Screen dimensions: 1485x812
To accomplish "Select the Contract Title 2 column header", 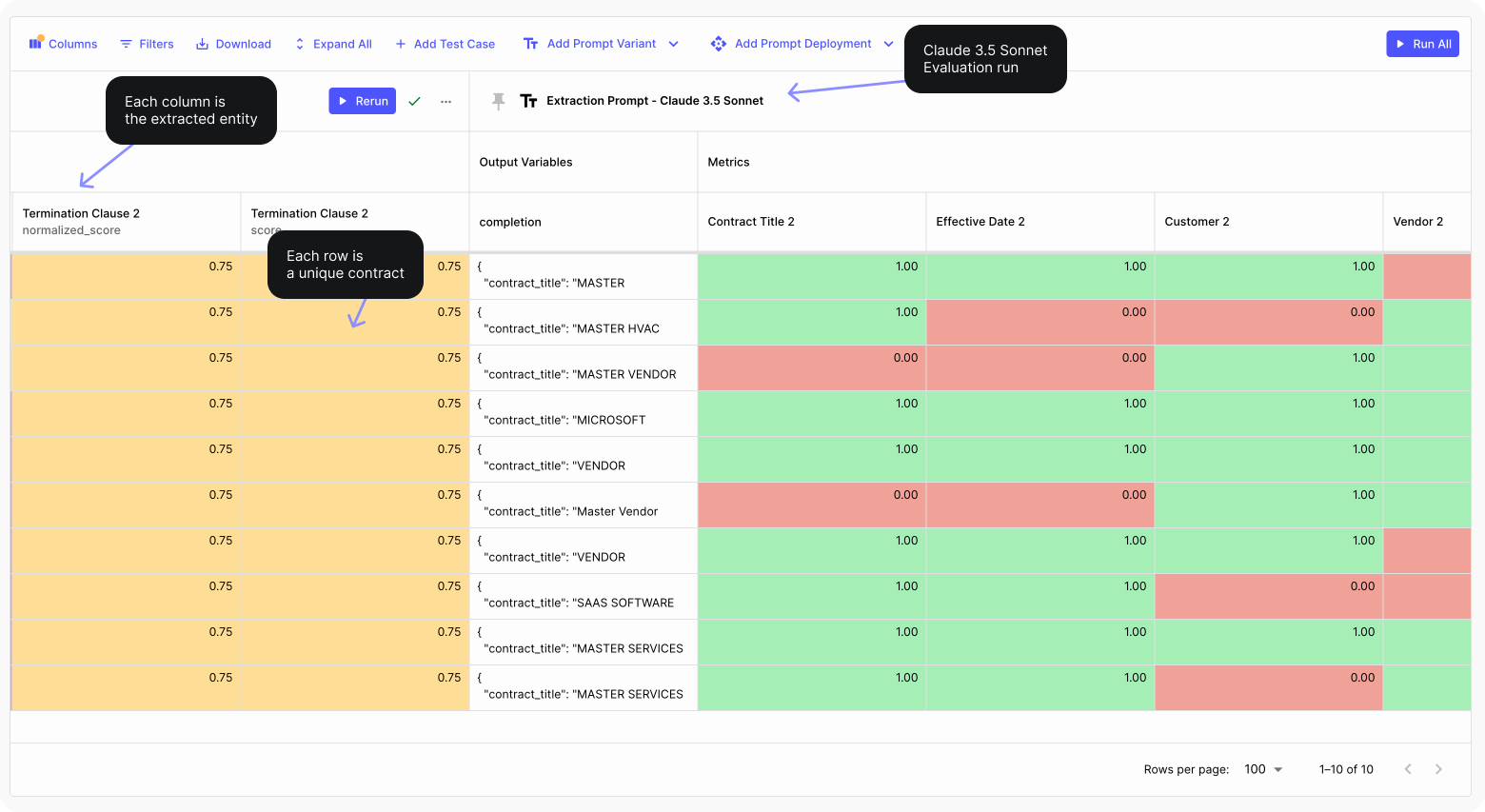I will 811,222.
